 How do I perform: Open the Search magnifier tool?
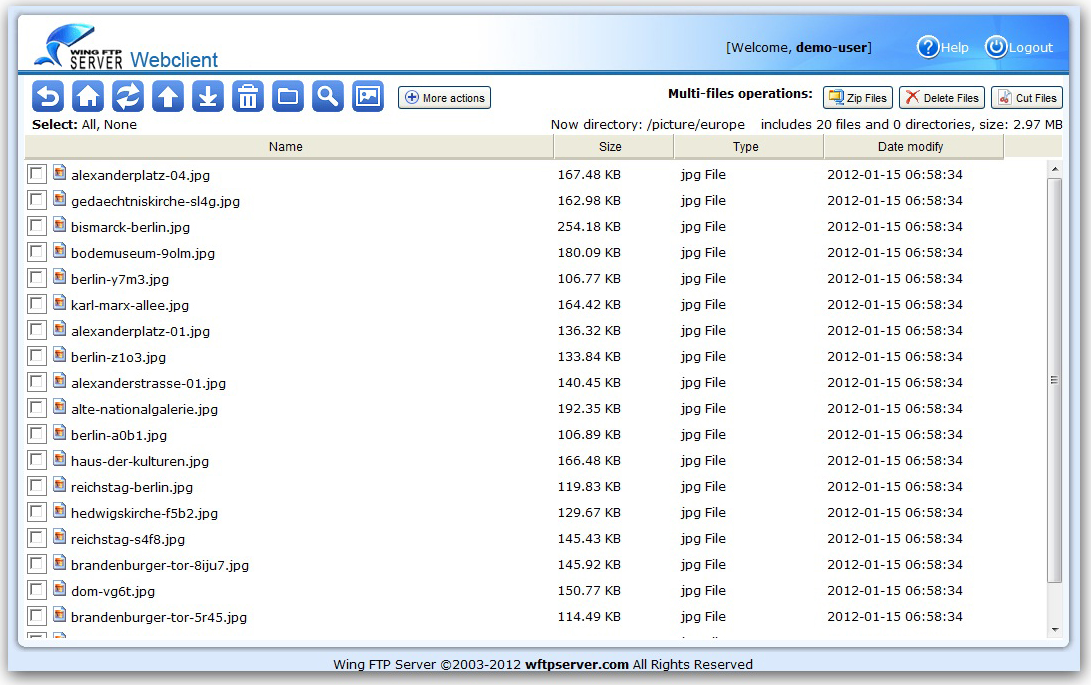click(328, 96)
